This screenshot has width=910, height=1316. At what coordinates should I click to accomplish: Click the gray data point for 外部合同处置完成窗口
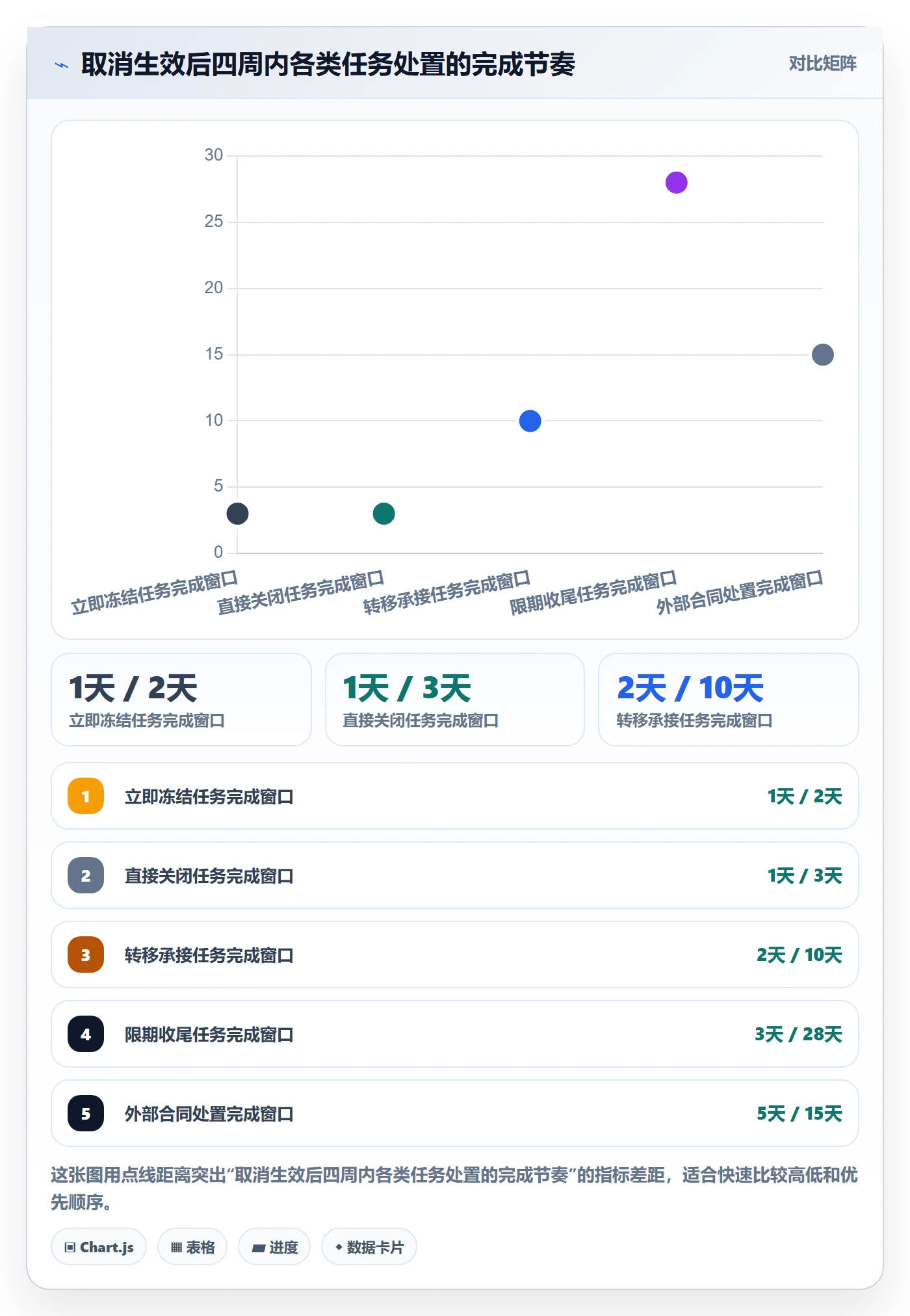pyautogui.click(x=823, y=355)
